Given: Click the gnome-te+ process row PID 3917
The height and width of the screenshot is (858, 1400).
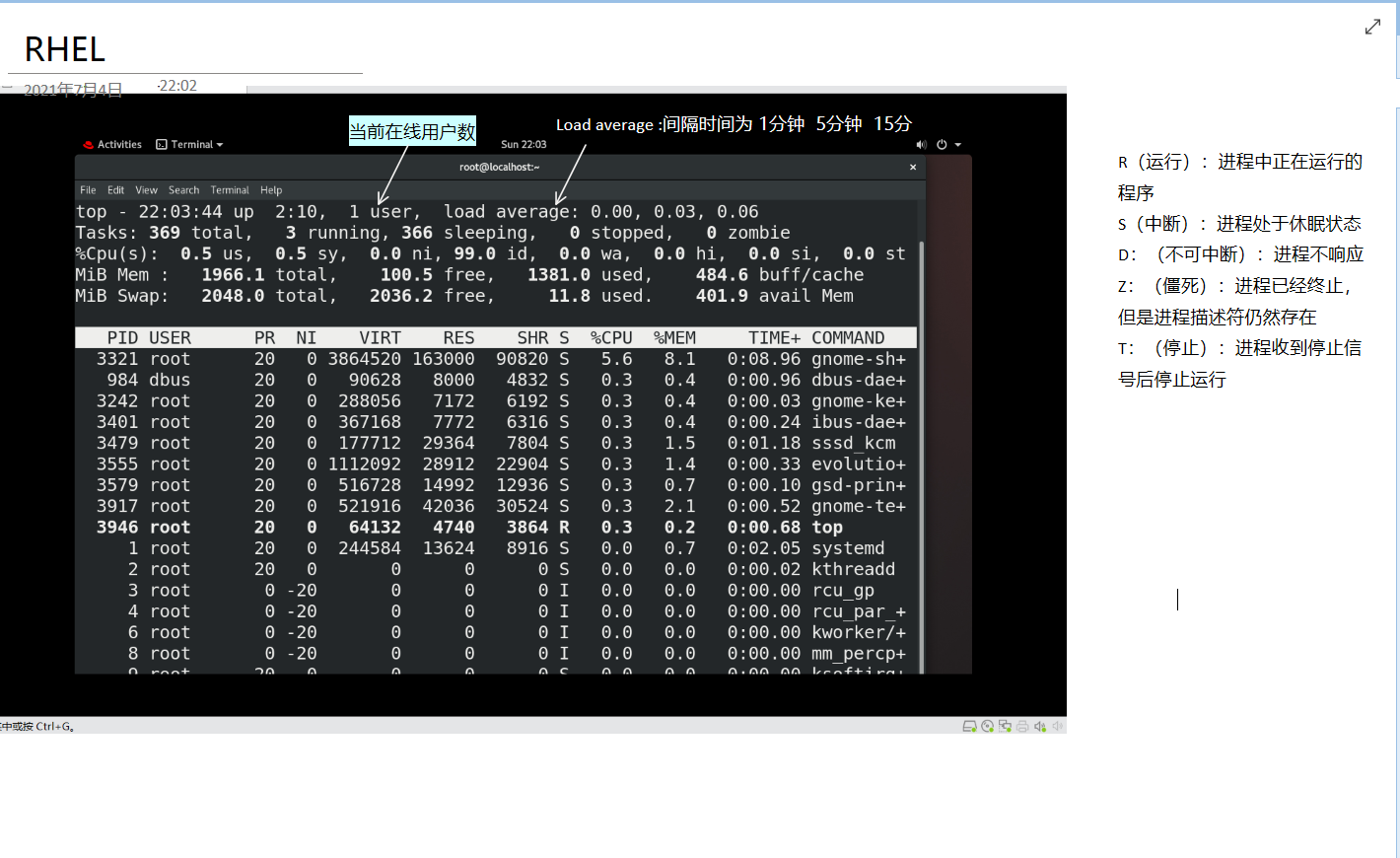Looking at the screenshot, I should 496,506.
